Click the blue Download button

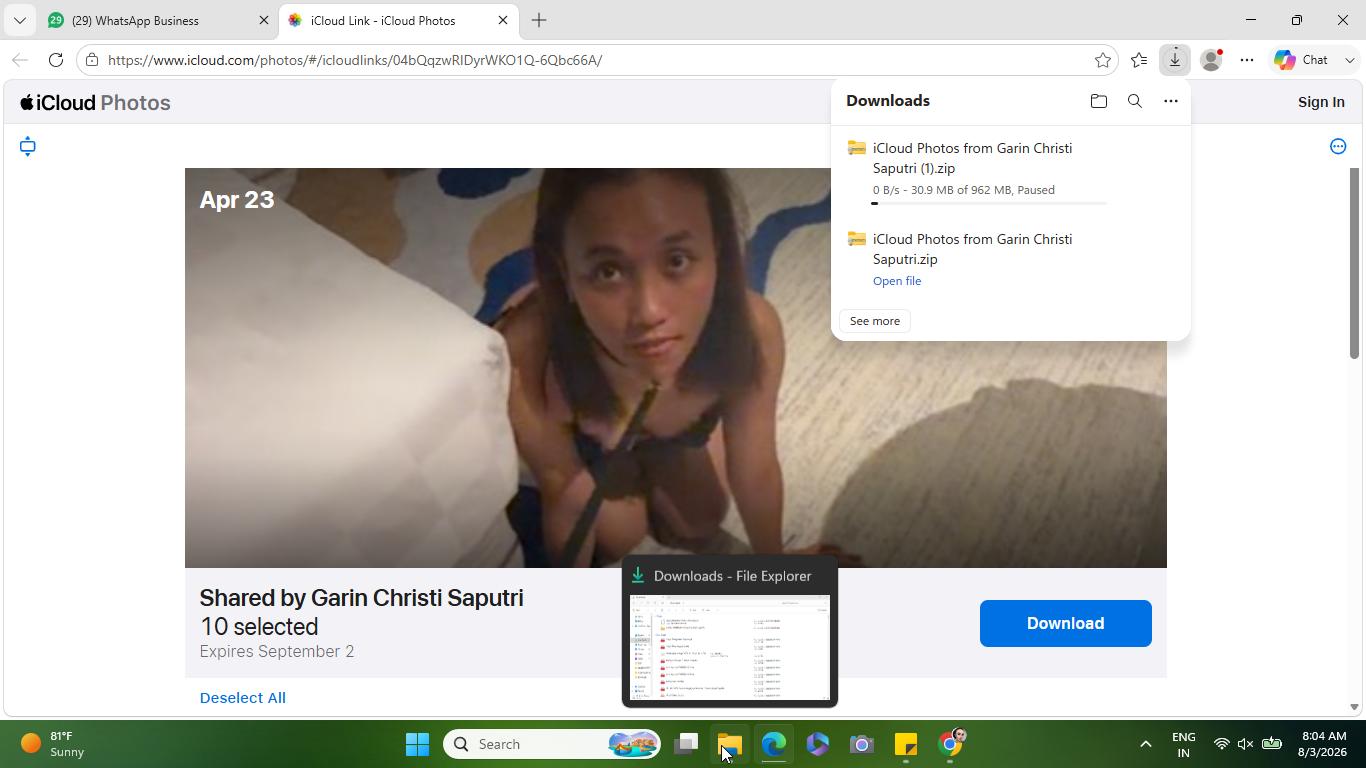click(1065, 623)
